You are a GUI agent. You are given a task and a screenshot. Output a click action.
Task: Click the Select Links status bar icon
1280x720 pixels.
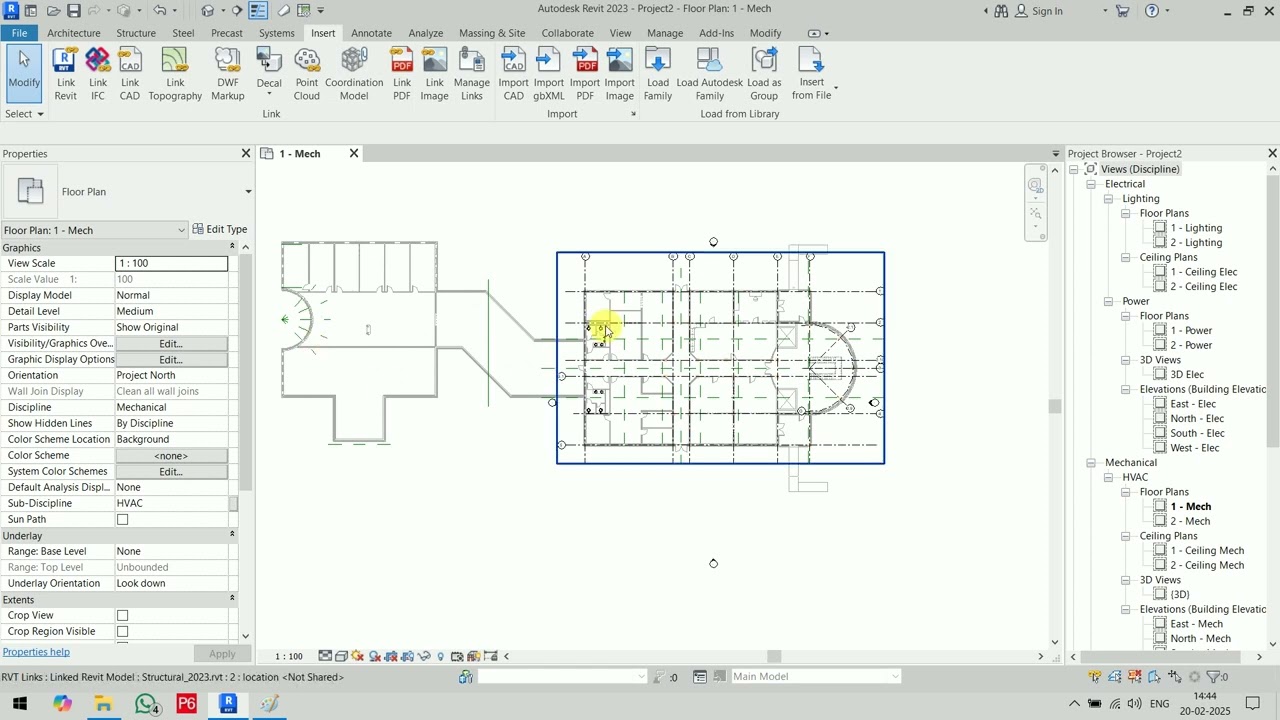[1096, 677]
